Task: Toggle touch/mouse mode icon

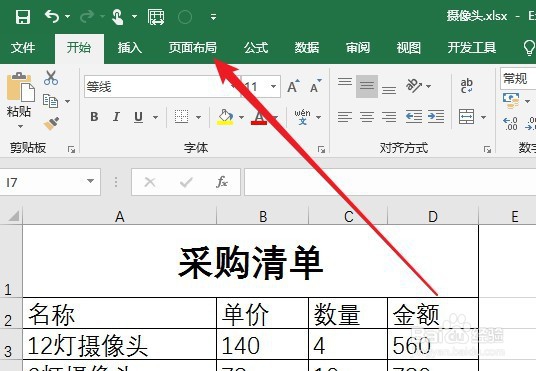Action: (x=118, y=17)
